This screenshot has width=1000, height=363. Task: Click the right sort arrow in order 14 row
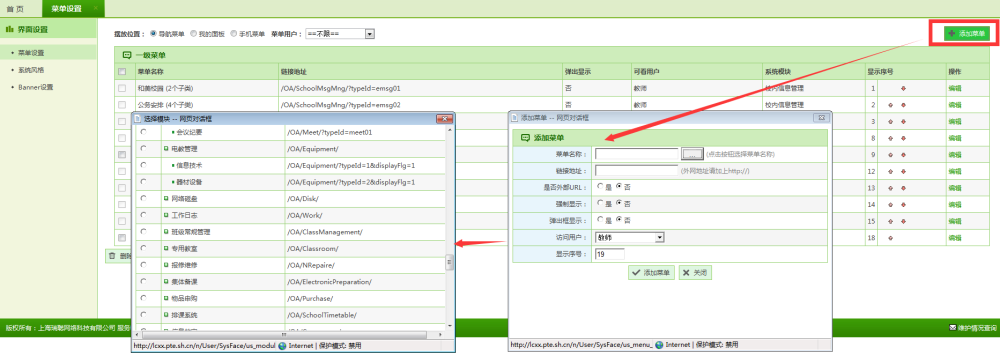pos(903,204)
